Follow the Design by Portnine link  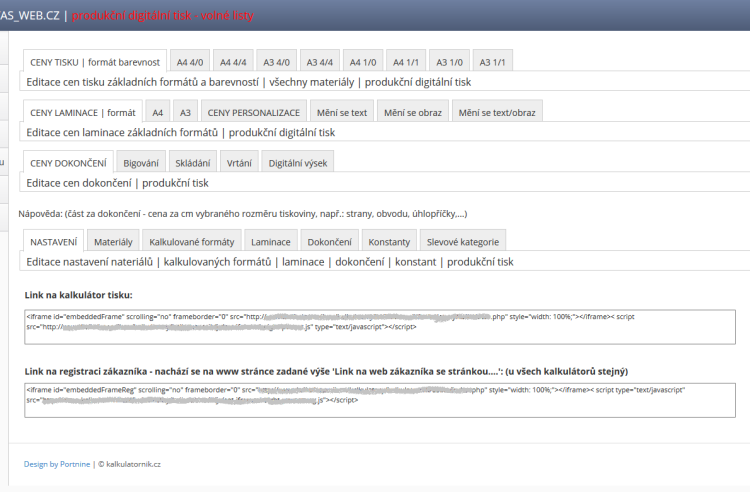point(57,464)
